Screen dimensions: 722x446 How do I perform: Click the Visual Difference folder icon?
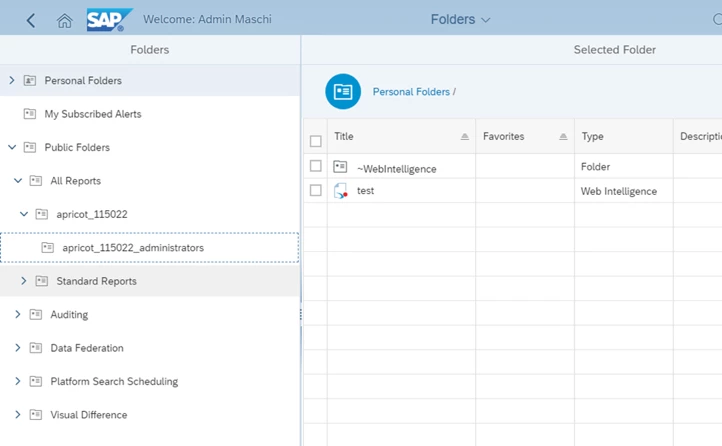(x=36, y=415)
